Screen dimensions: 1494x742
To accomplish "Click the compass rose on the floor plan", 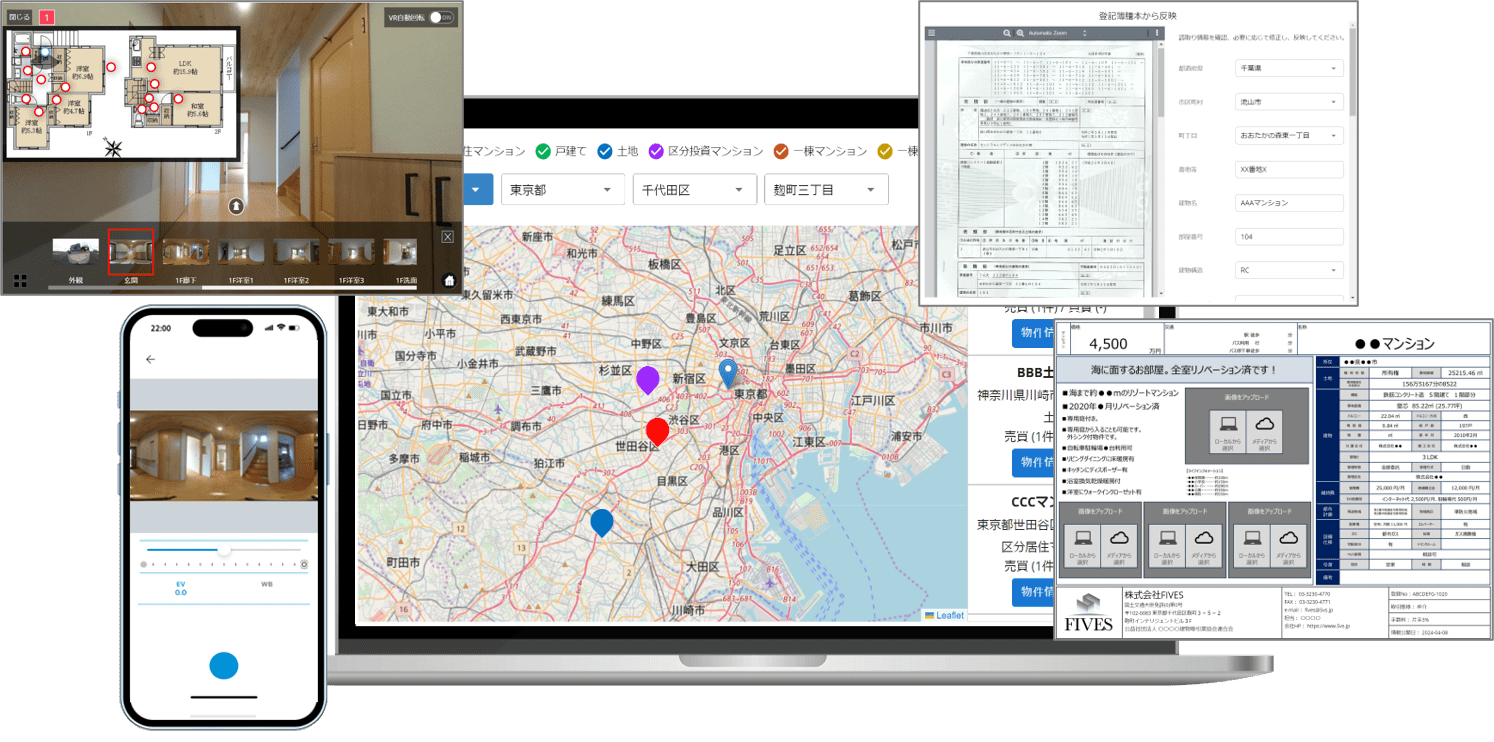I will [x=113, y=149].
